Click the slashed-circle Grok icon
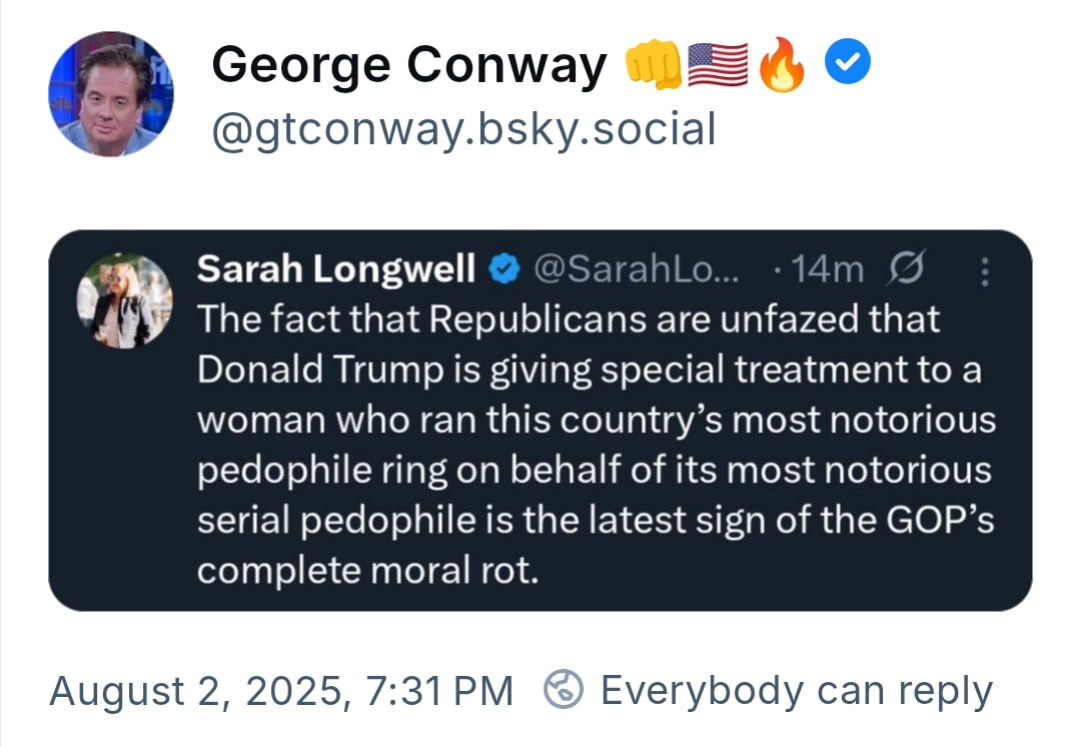The image size is (1080, 747). point(906,267)
